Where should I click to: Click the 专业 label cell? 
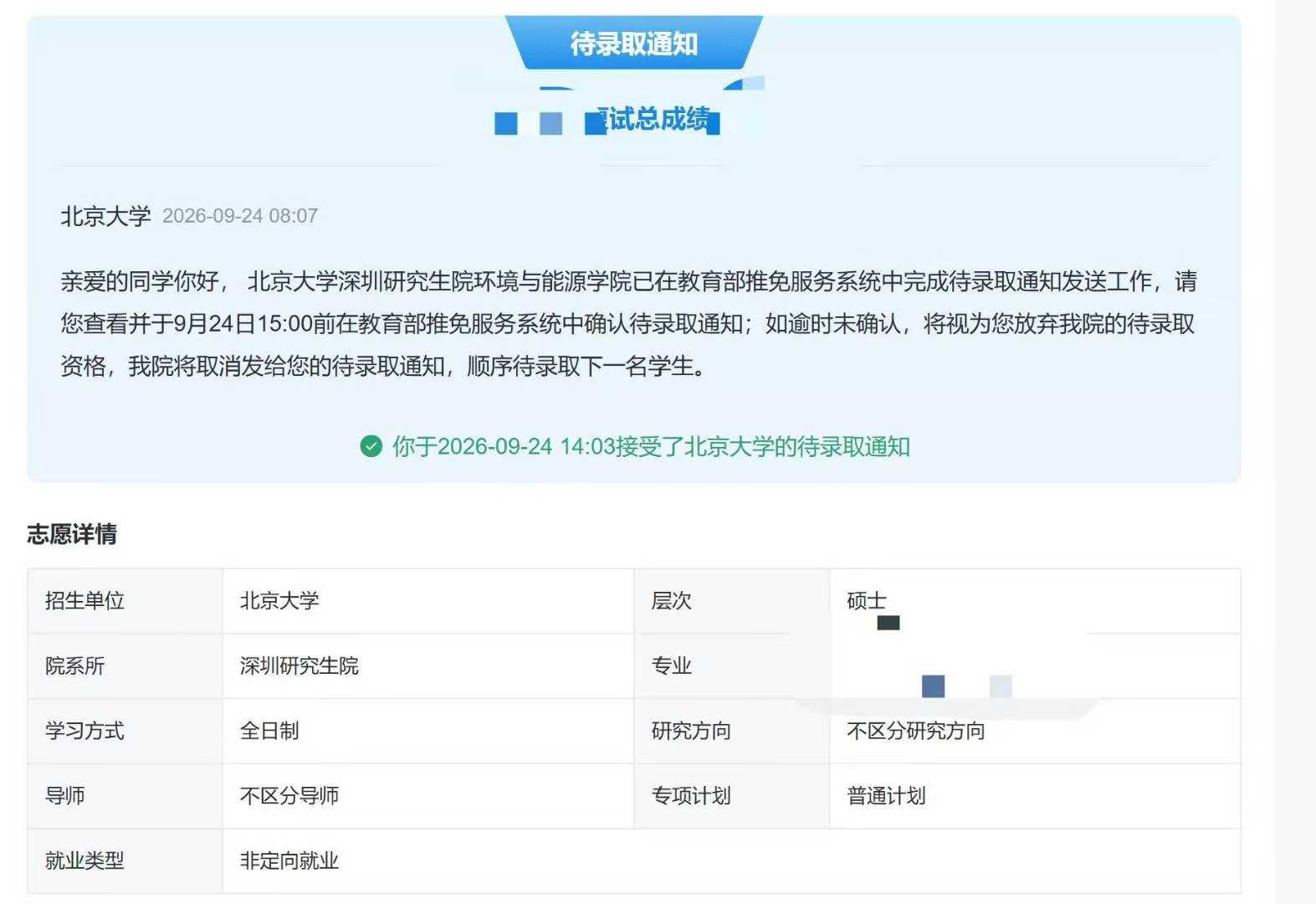(x=732, y=666)
